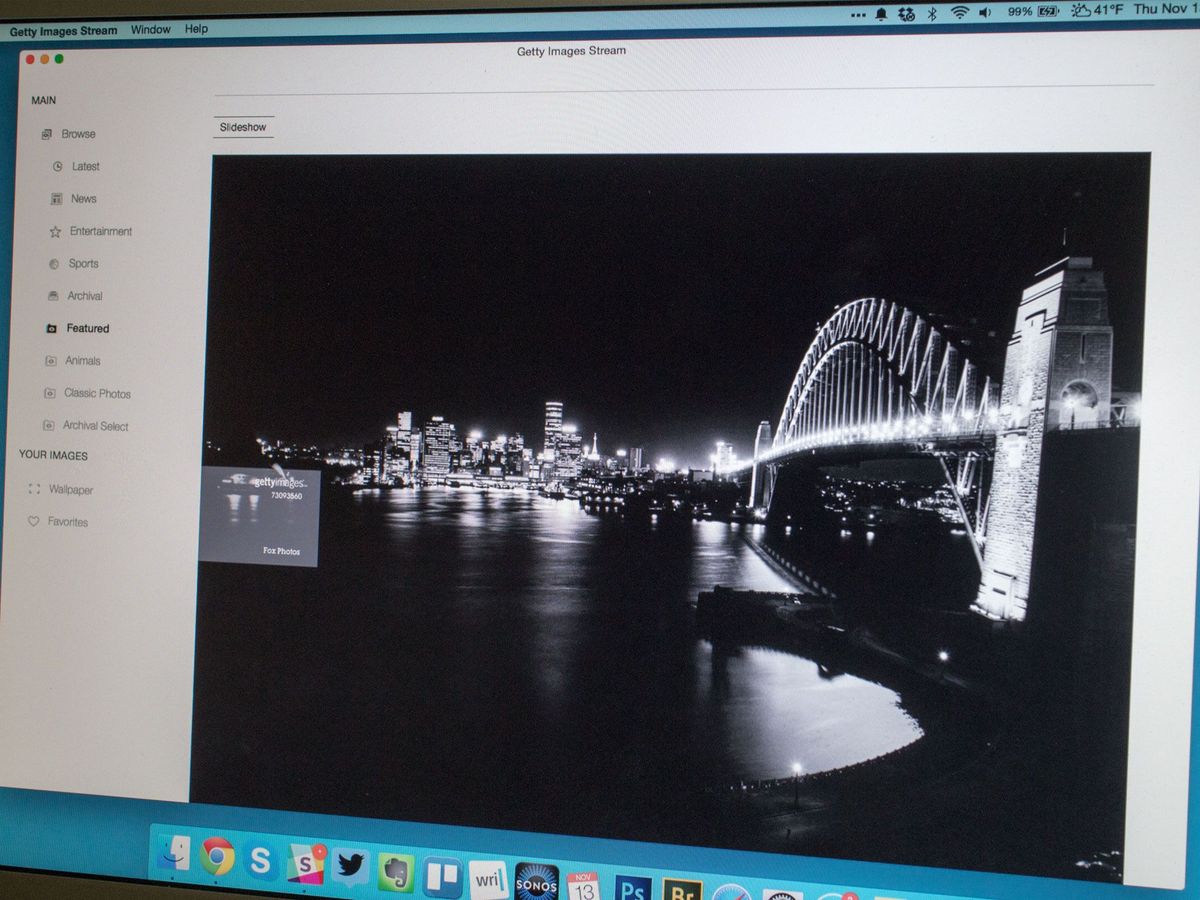Open the Window menu

[150, 31]
